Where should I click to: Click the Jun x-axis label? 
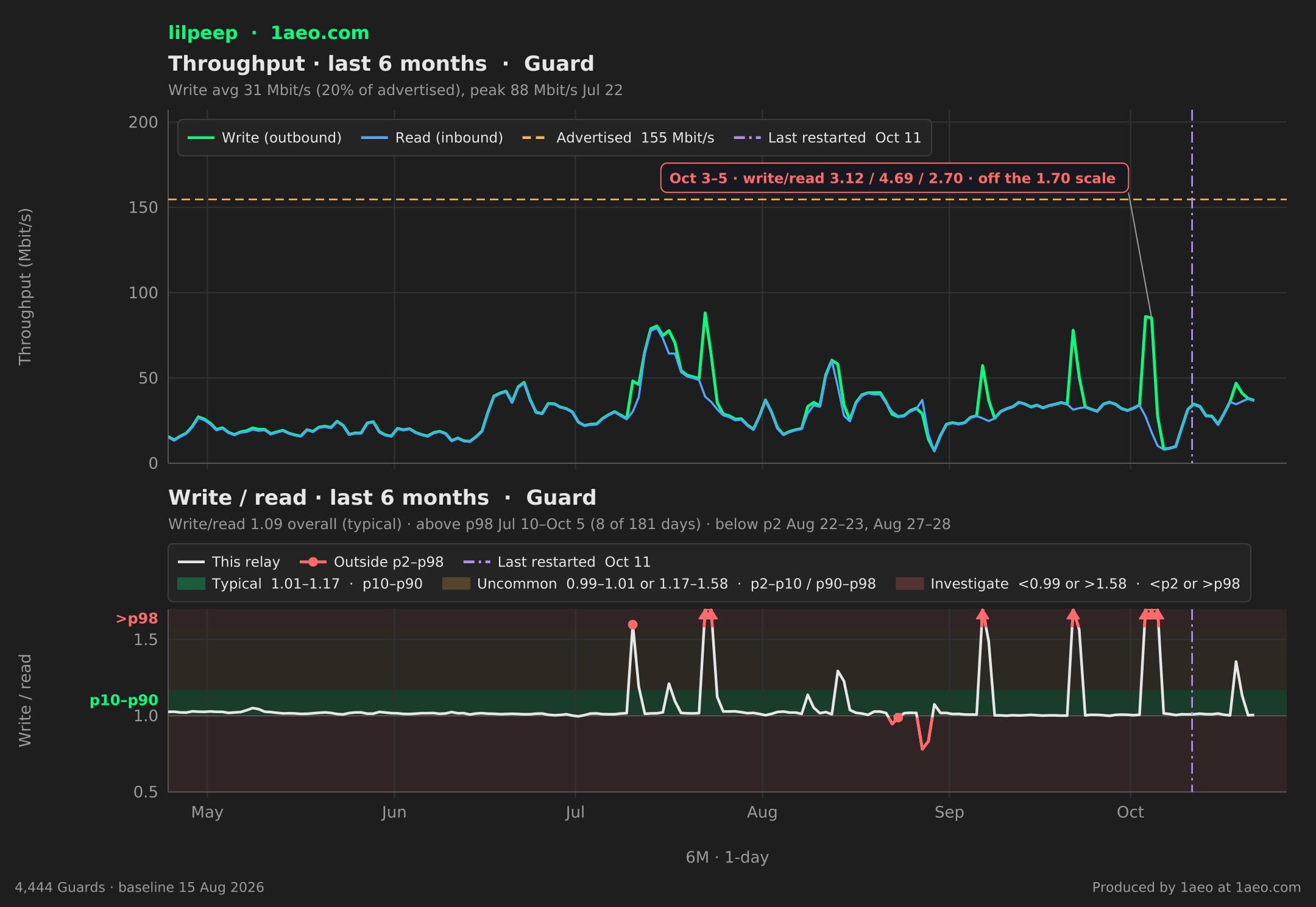click(x=394, y=813)
